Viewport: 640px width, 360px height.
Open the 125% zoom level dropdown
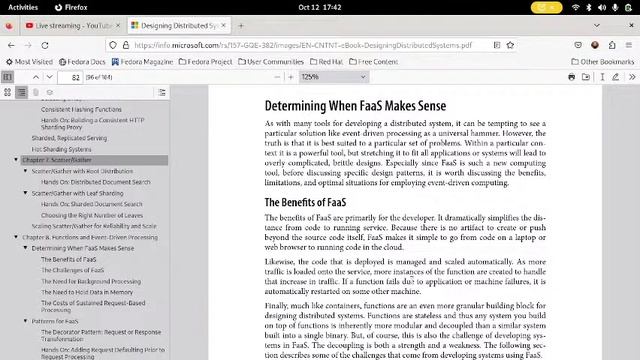[334, 77]
